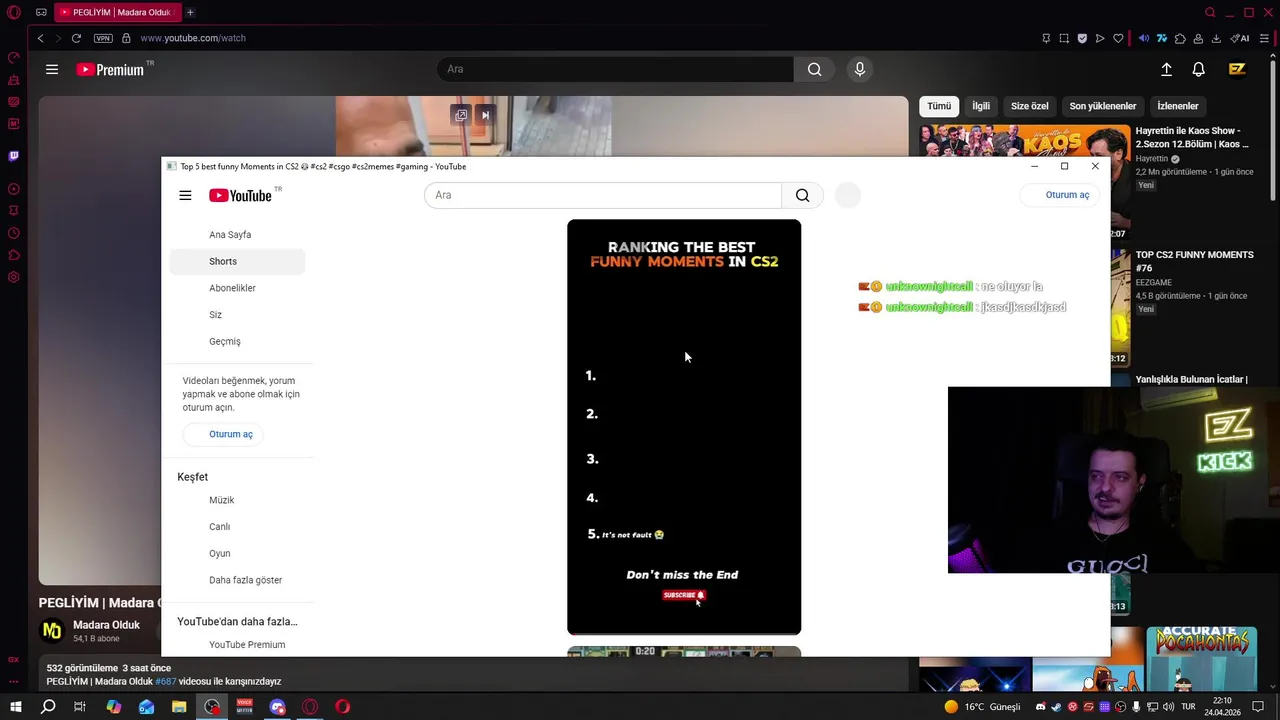The image size is (1280, 720).
Task: Open popup YouTube hamburger guide menu
Action: [185, 195]
